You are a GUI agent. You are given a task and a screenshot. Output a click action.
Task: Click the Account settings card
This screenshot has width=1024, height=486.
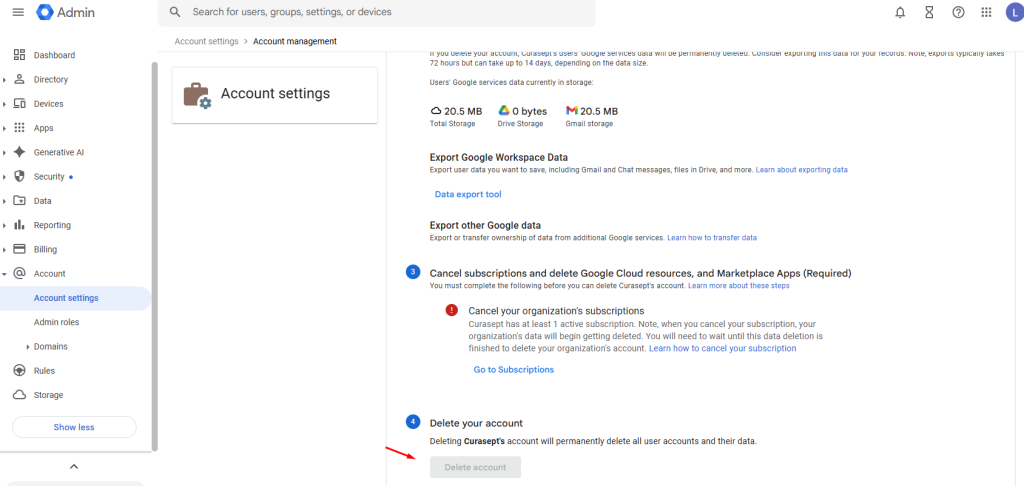click(275, 95)
